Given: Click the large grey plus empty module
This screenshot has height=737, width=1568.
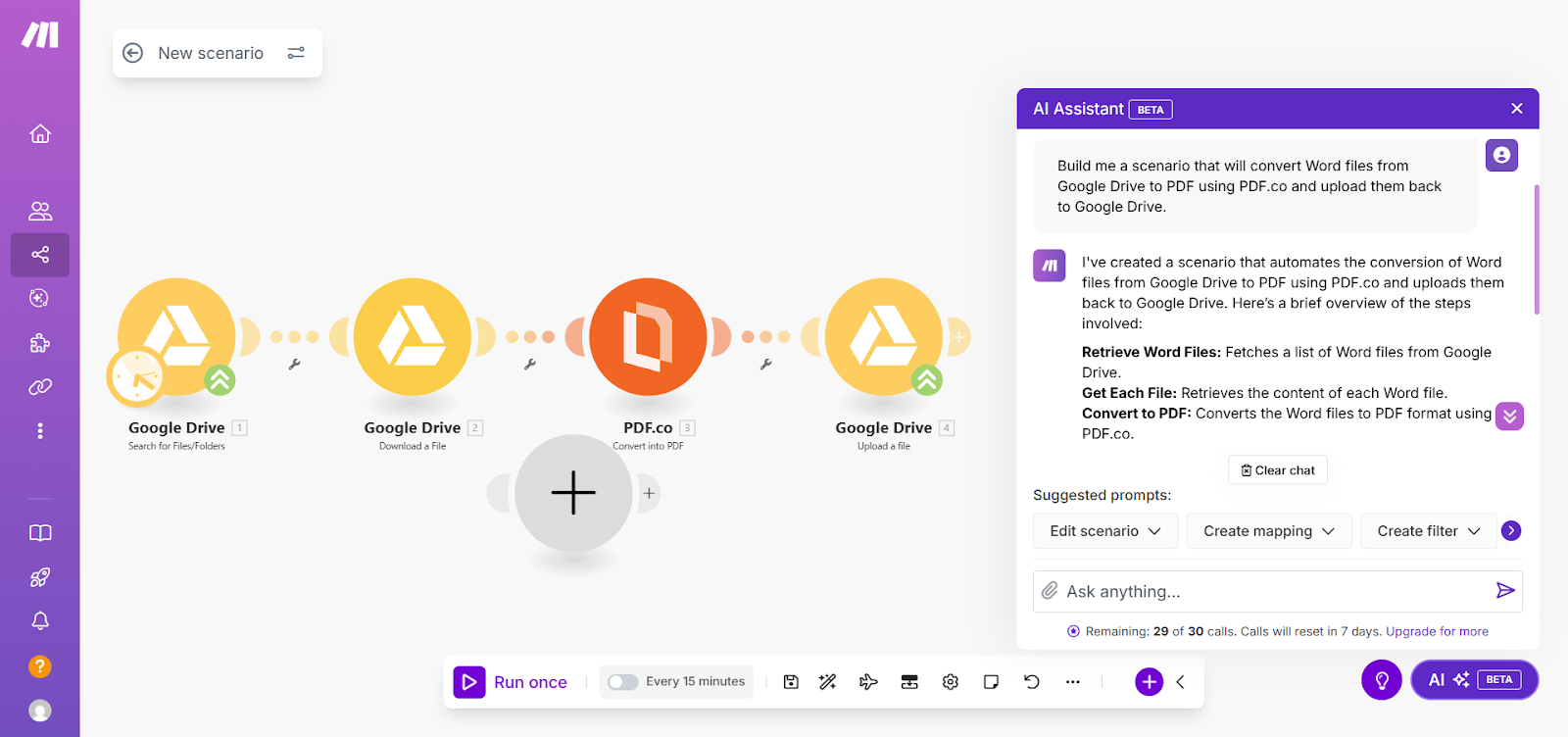Looking at the screenshot, I should tap(573, 493).
